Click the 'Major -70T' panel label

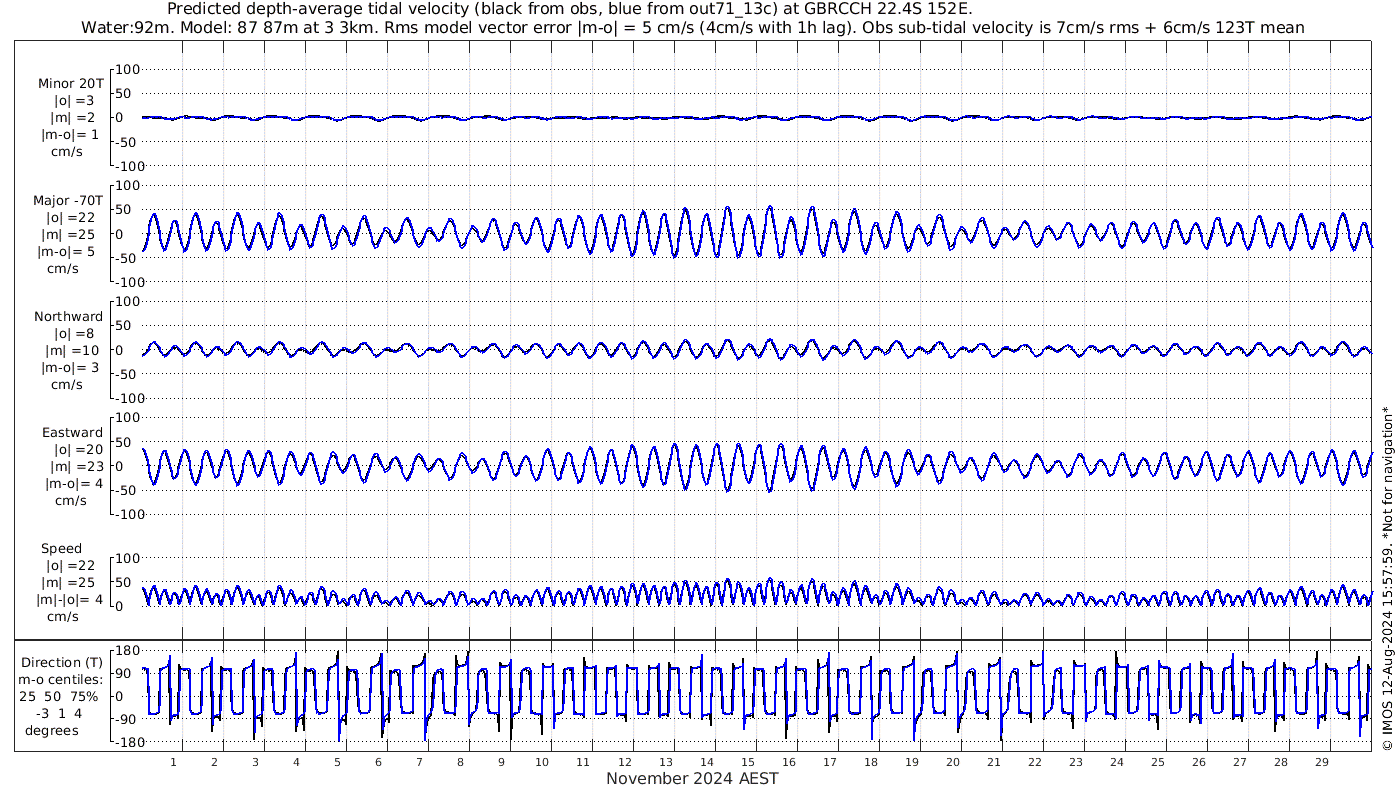(68, 201)
